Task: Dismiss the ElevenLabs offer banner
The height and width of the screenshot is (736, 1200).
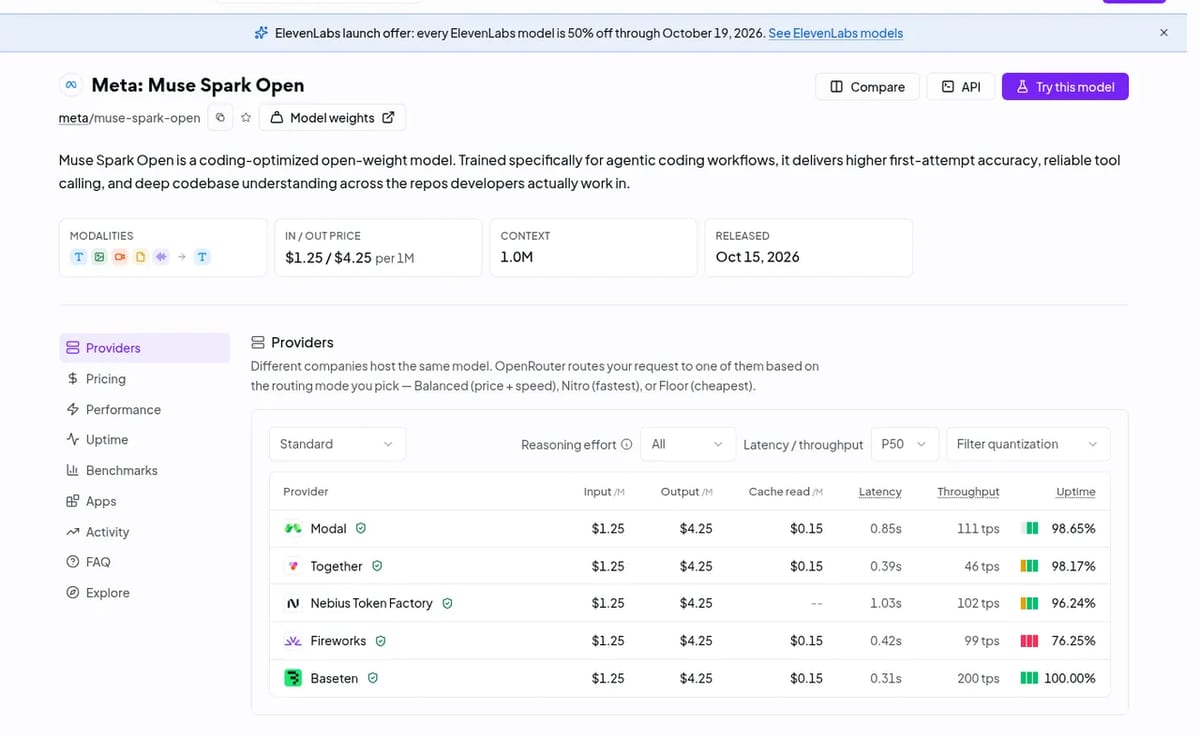Action: pyautogui.click(x=1164, y=33)
